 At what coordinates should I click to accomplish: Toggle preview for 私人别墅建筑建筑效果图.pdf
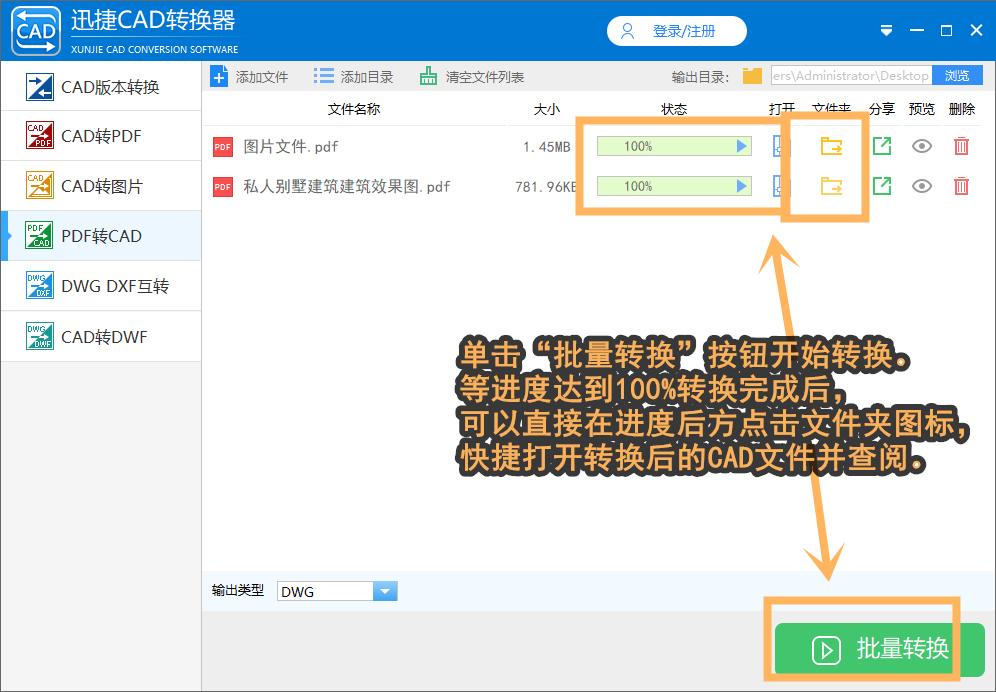(921, 186)
